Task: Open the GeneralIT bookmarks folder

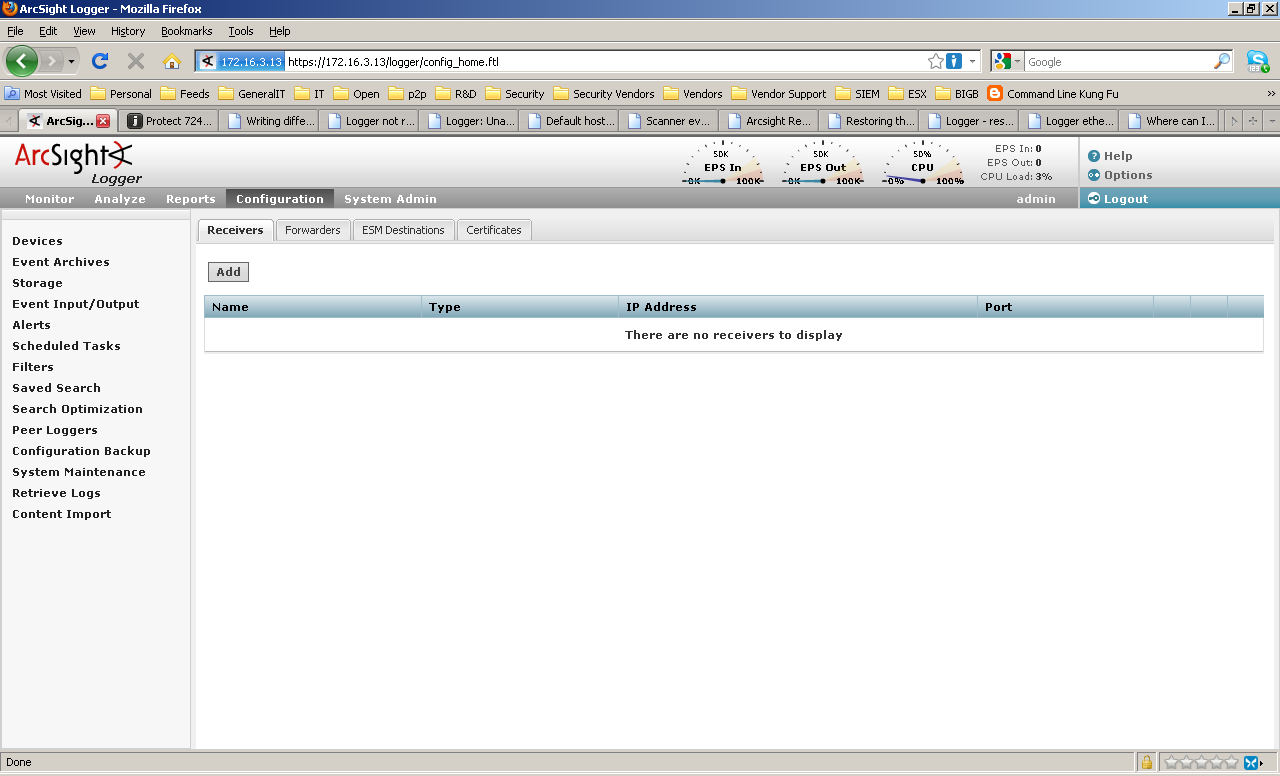Action: (x=251, y=94)
